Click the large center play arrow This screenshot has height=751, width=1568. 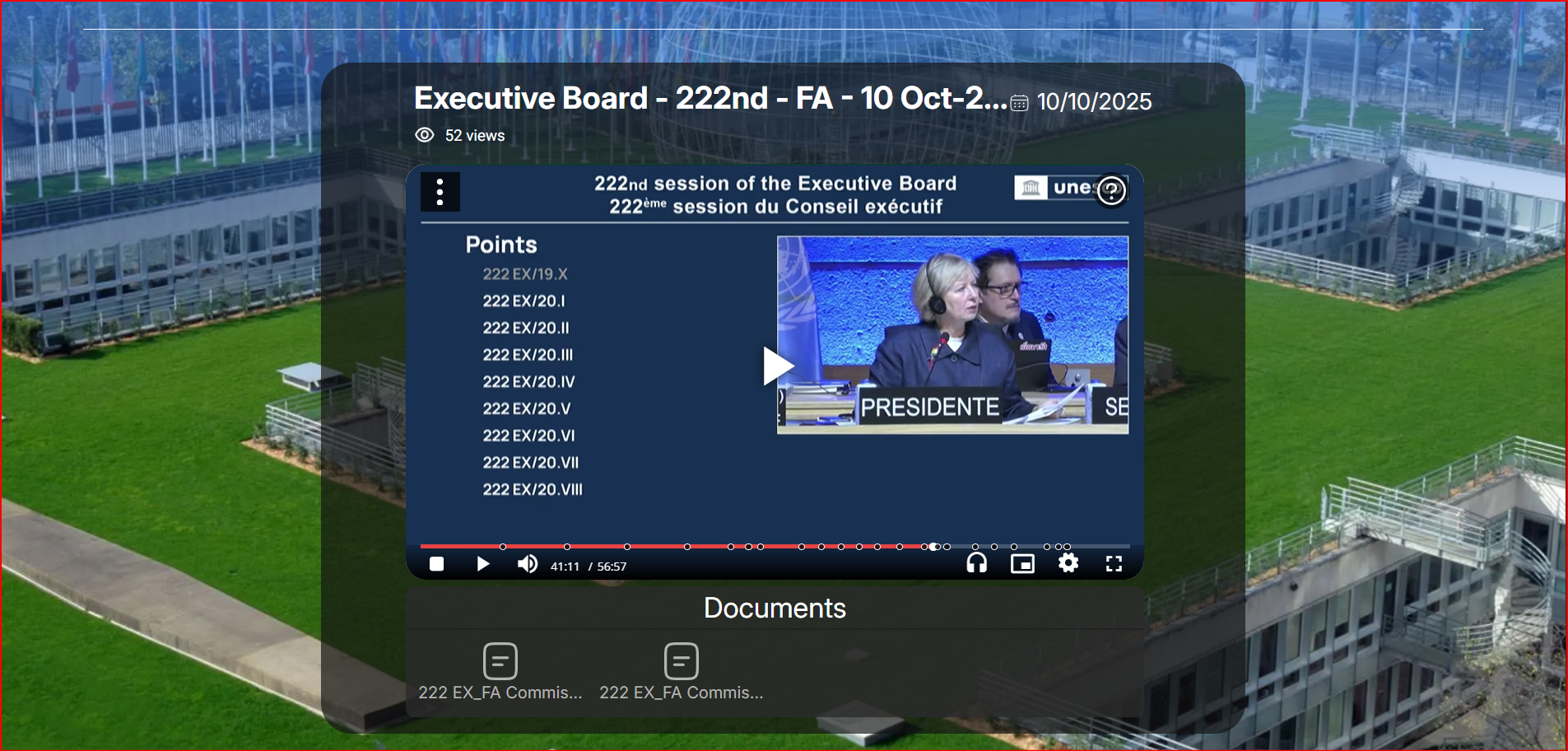pos(776,366)
